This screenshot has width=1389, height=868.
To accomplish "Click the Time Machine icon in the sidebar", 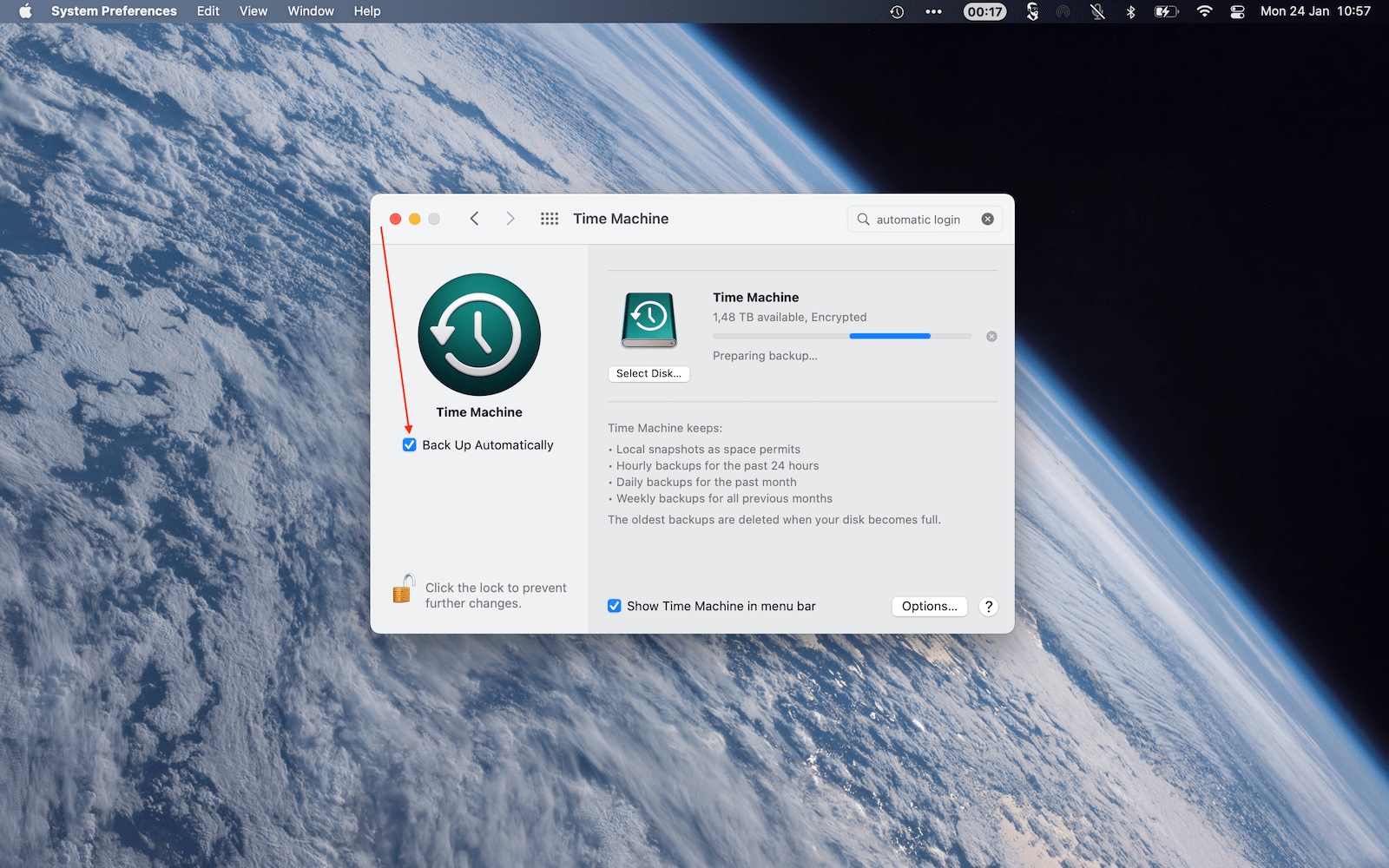I will [x=479, y=335].
